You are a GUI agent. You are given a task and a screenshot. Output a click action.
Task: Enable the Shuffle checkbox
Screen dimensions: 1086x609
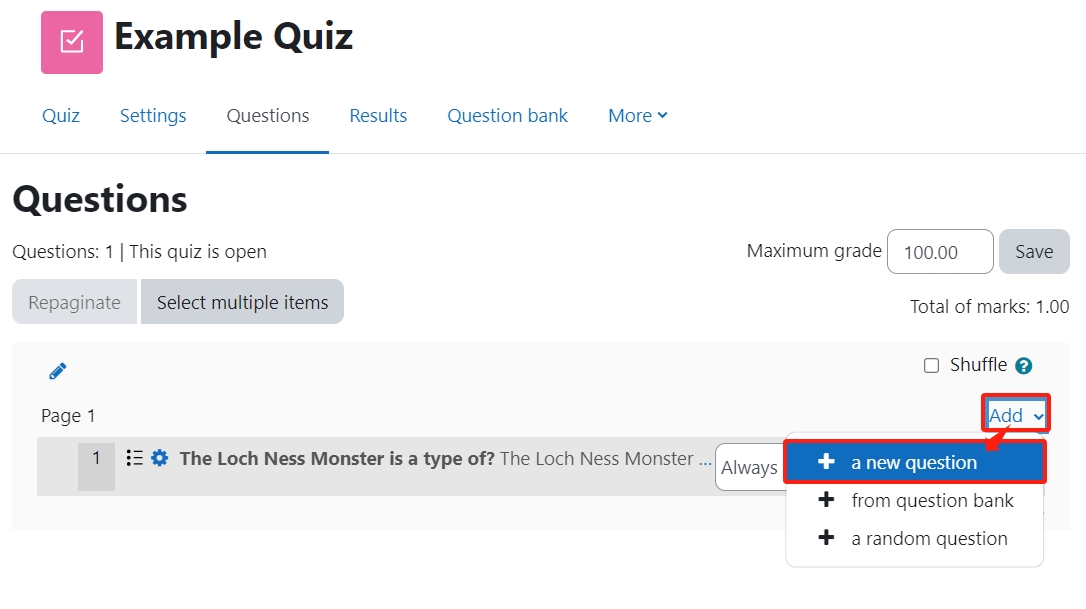click(931, 366)
